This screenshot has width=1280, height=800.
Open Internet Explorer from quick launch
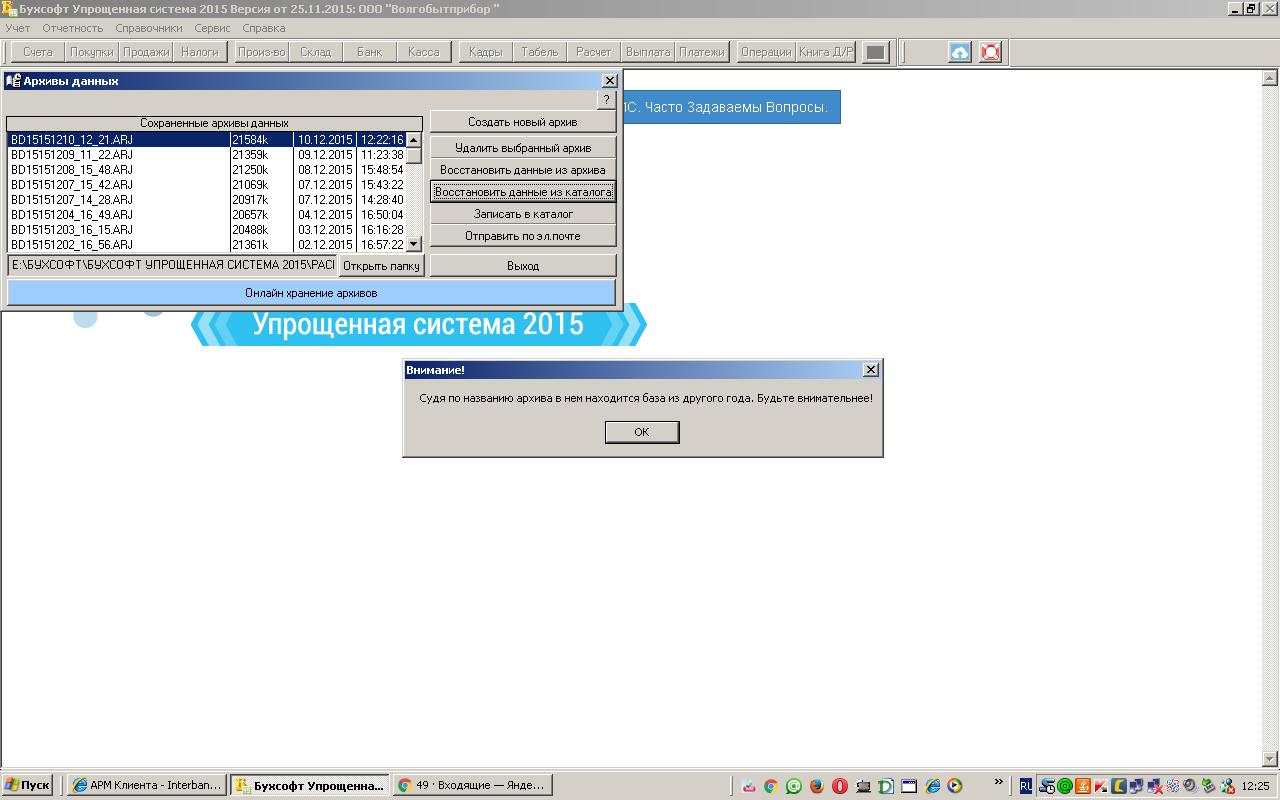(x=932, y=786)
